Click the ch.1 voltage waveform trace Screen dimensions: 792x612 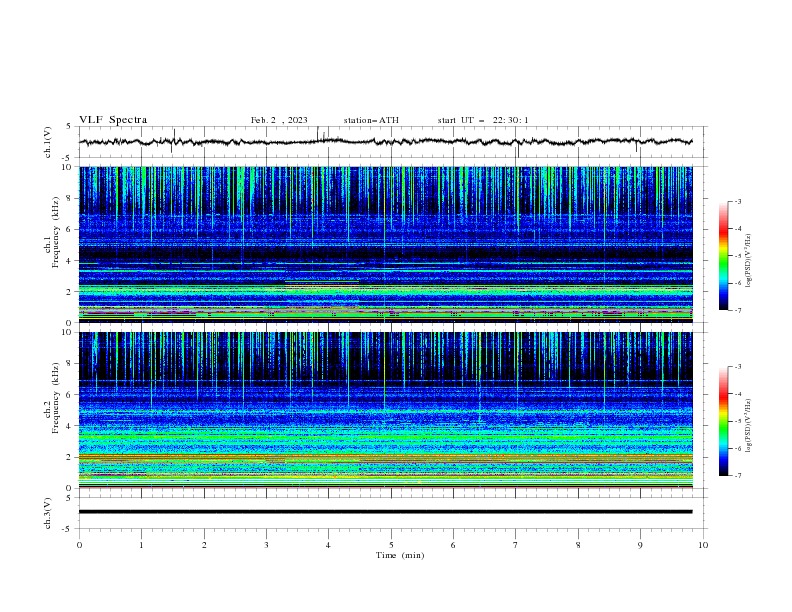tap(386, 142)
